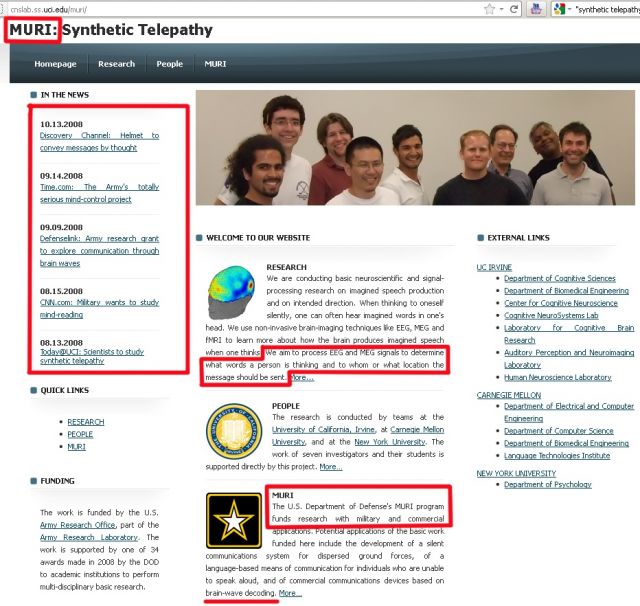640x606 pixels.
Task: Click the group photo banner image
Action: click(x=415, y=147)
